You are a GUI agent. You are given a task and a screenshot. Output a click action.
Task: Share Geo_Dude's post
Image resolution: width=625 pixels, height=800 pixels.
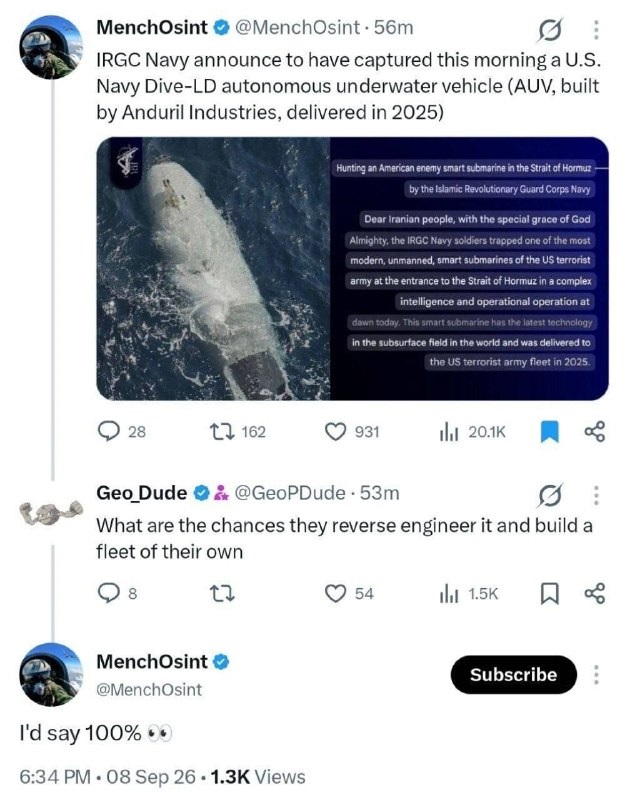tap(594, 593)
